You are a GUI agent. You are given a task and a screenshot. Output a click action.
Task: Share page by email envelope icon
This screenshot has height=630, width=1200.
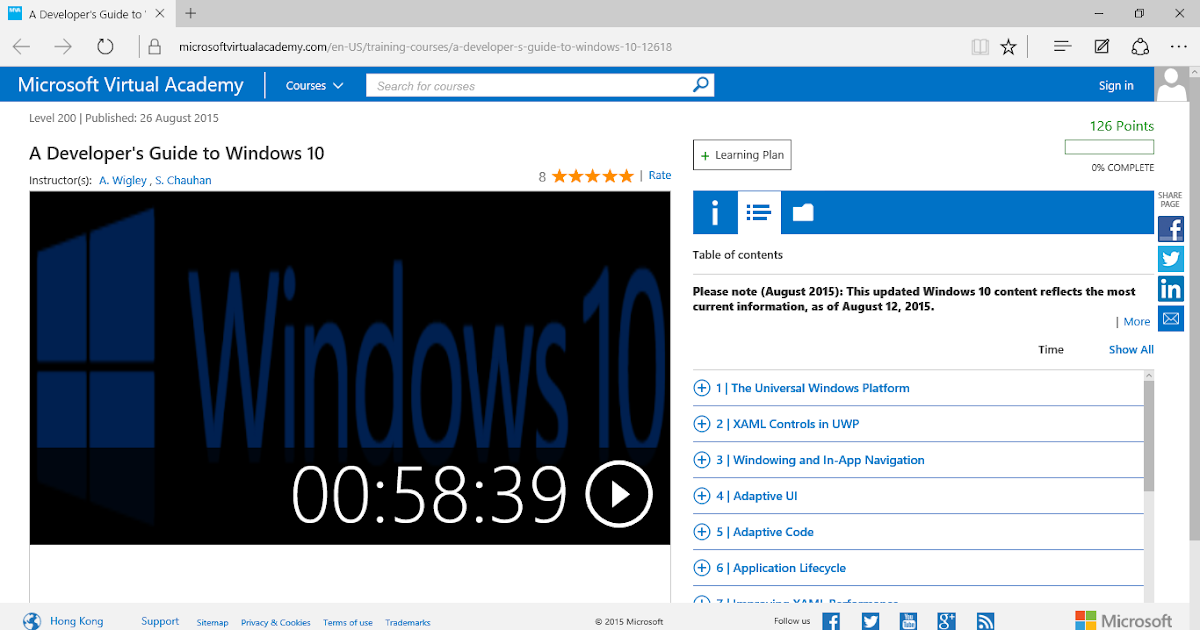click(1171, 319)
